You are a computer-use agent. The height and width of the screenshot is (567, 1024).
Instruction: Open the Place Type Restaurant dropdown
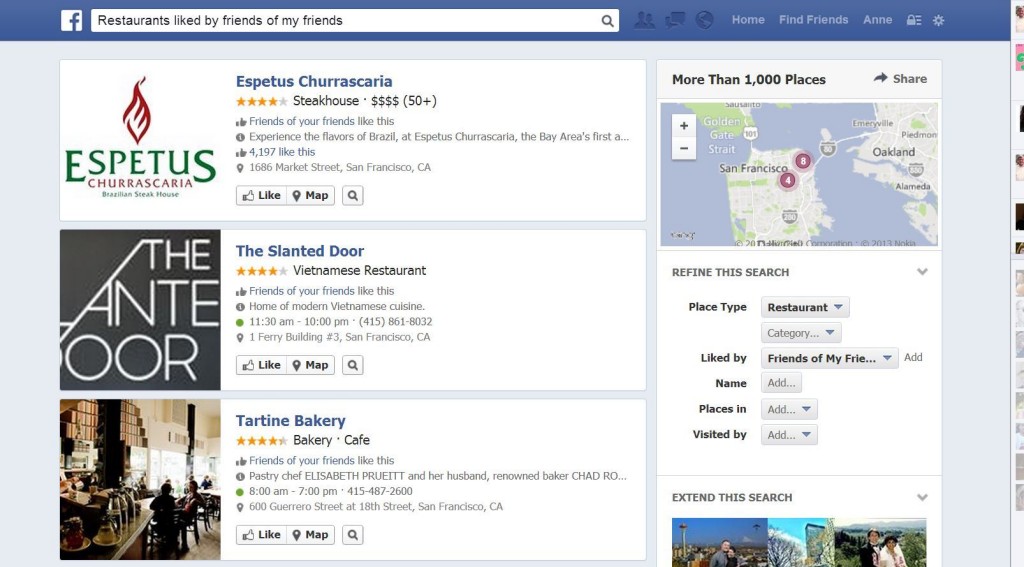(x=805, y=307)
